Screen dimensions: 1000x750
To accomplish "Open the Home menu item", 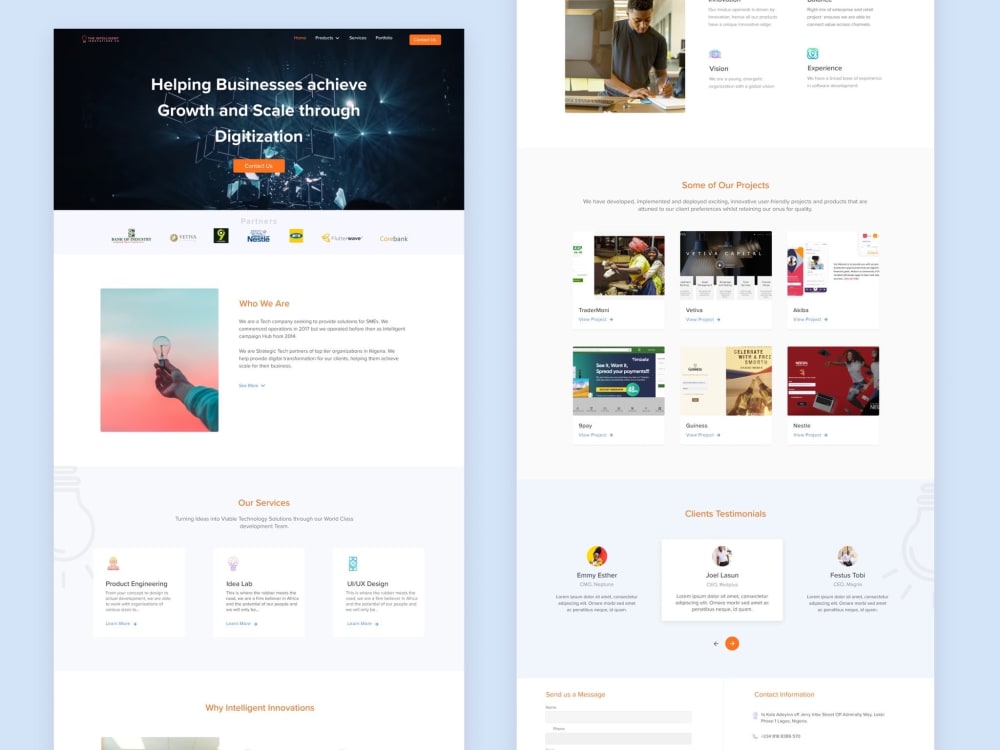I will point(300,38).
